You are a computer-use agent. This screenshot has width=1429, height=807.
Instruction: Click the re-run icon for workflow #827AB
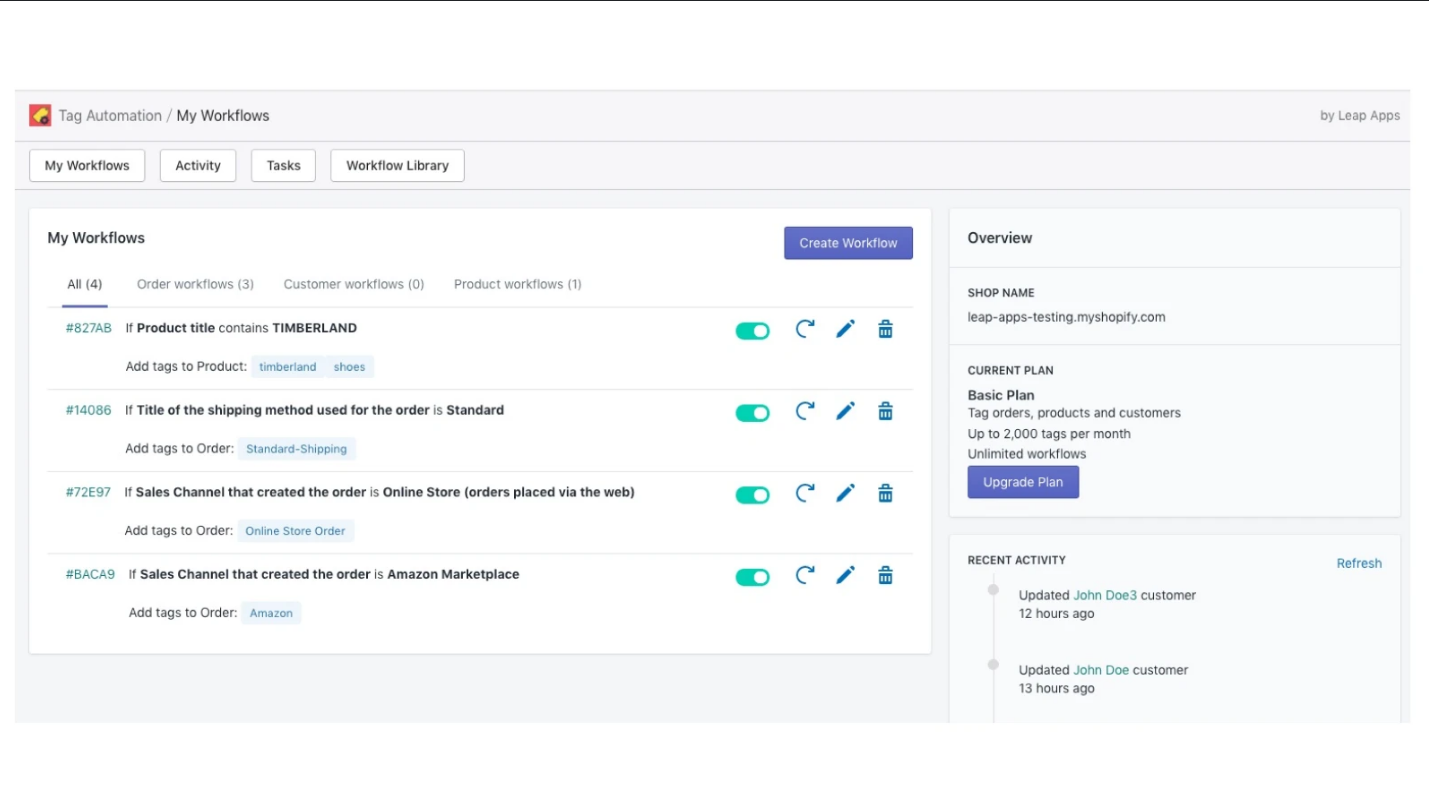(805, 329)
